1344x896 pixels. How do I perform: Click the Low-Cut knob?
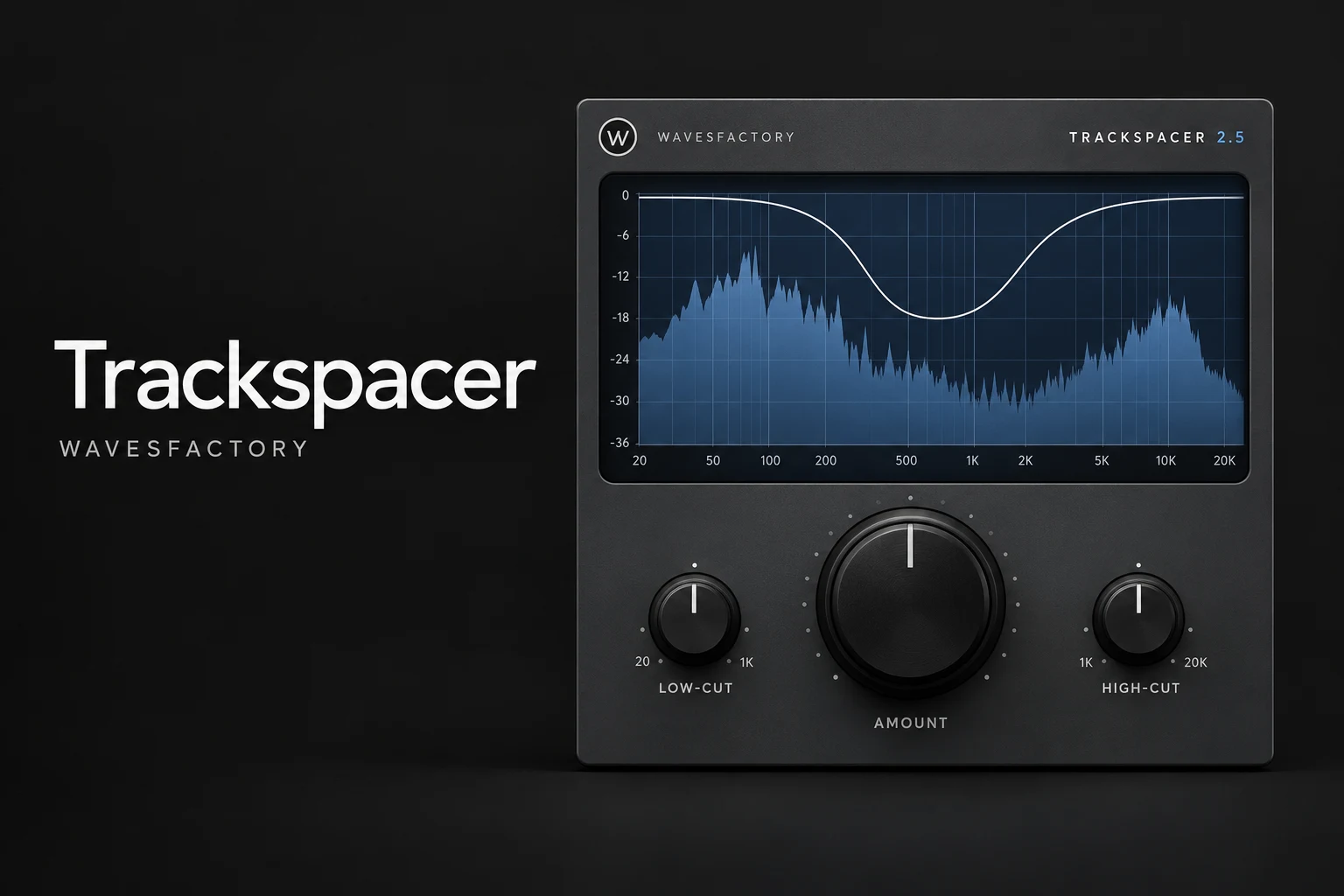tap(695, 619)
